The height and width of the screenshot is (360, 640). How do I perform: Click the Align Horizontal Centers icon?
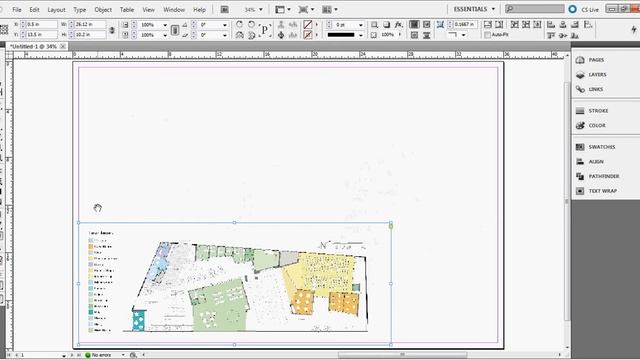[x=563, y=25]
